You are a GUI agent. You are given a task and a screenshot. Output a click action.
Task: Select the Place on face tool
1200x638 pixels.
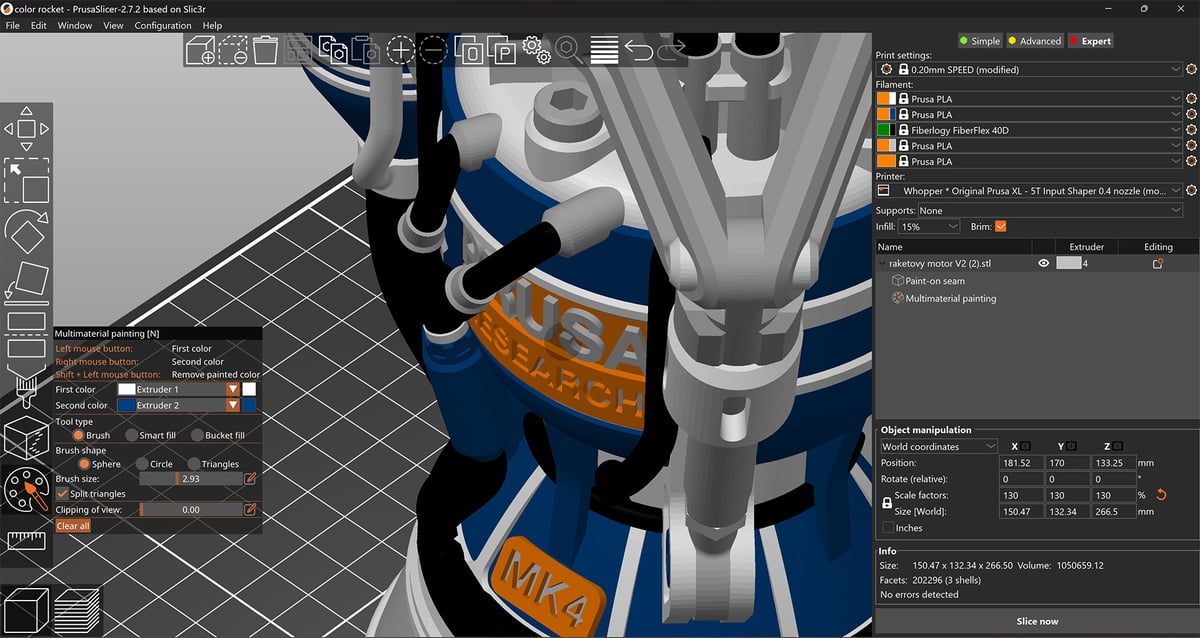(x=27, y=284)
